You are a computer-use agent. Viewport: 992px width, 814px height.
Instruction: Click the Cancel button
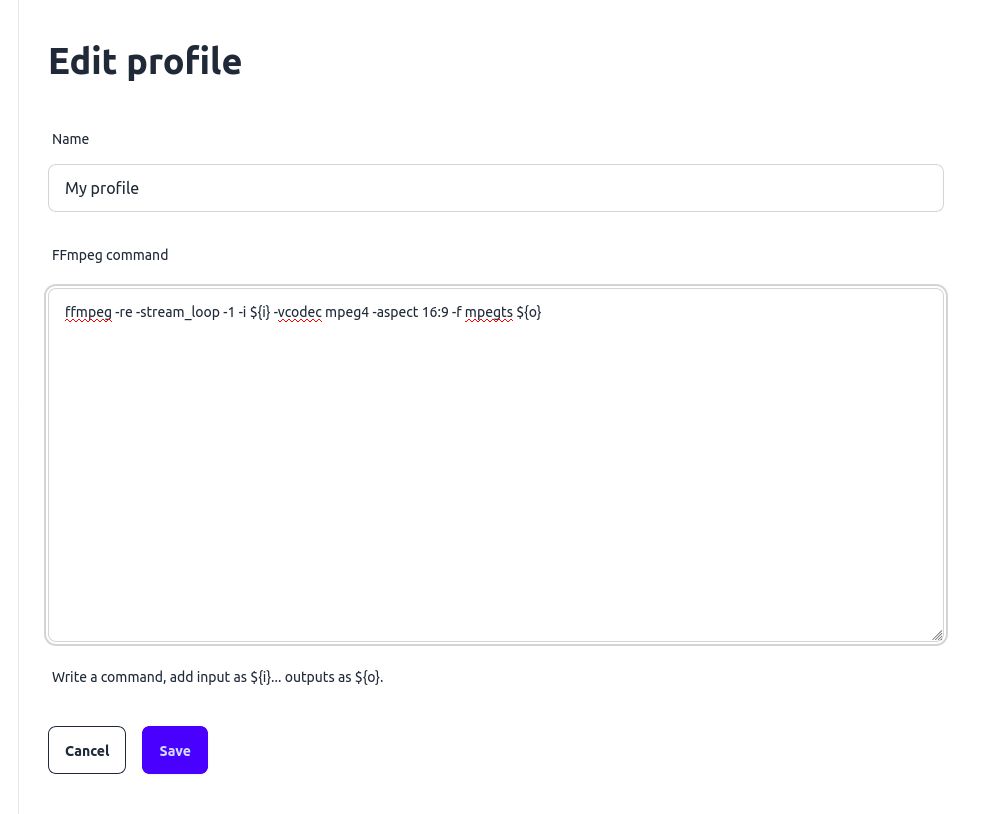pyautogui.click(x=87, y=750)
